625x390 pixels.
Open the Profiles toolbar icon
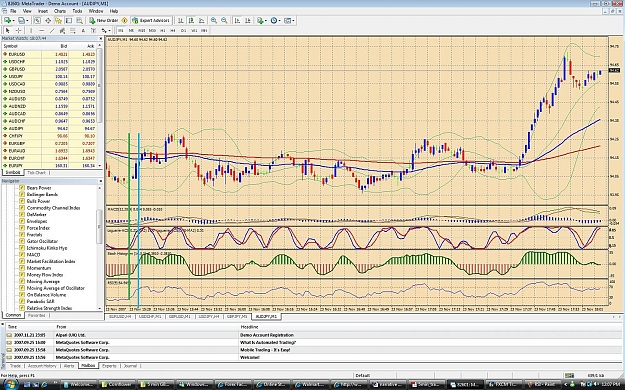coord(21,20)
